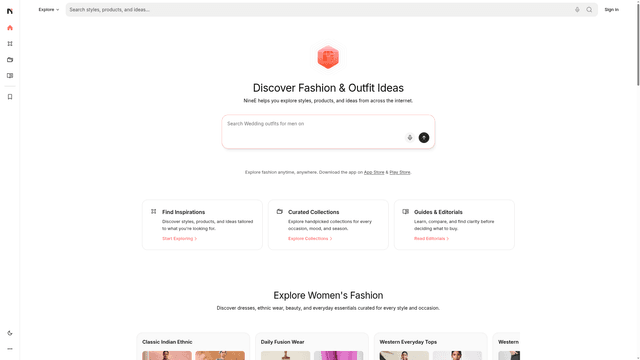
Task: Click the NineE logo in sidebar
Action: [x=10, y=11]
